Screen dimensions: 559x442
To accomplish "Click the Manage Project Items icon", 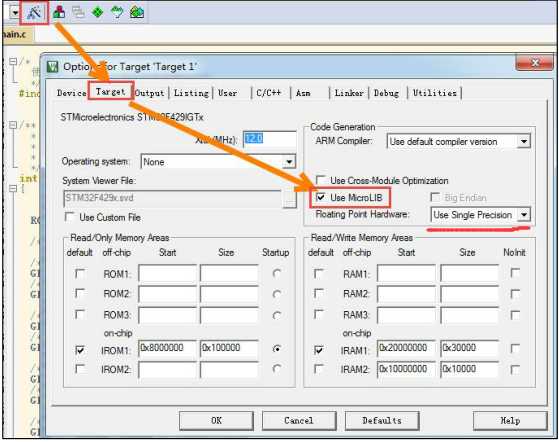I will pyautogui.click(x=59, y=12).
